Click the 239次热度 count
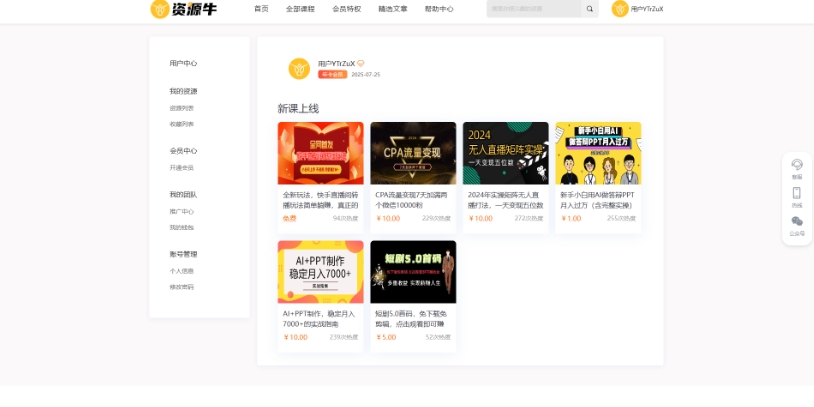 pyautogui.click(x=344, y=337)
